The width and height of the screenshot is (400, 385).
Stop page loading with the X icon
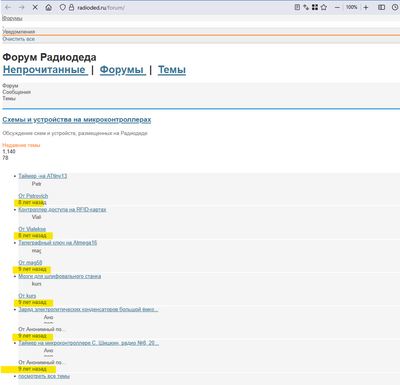[x=35, y=7]
